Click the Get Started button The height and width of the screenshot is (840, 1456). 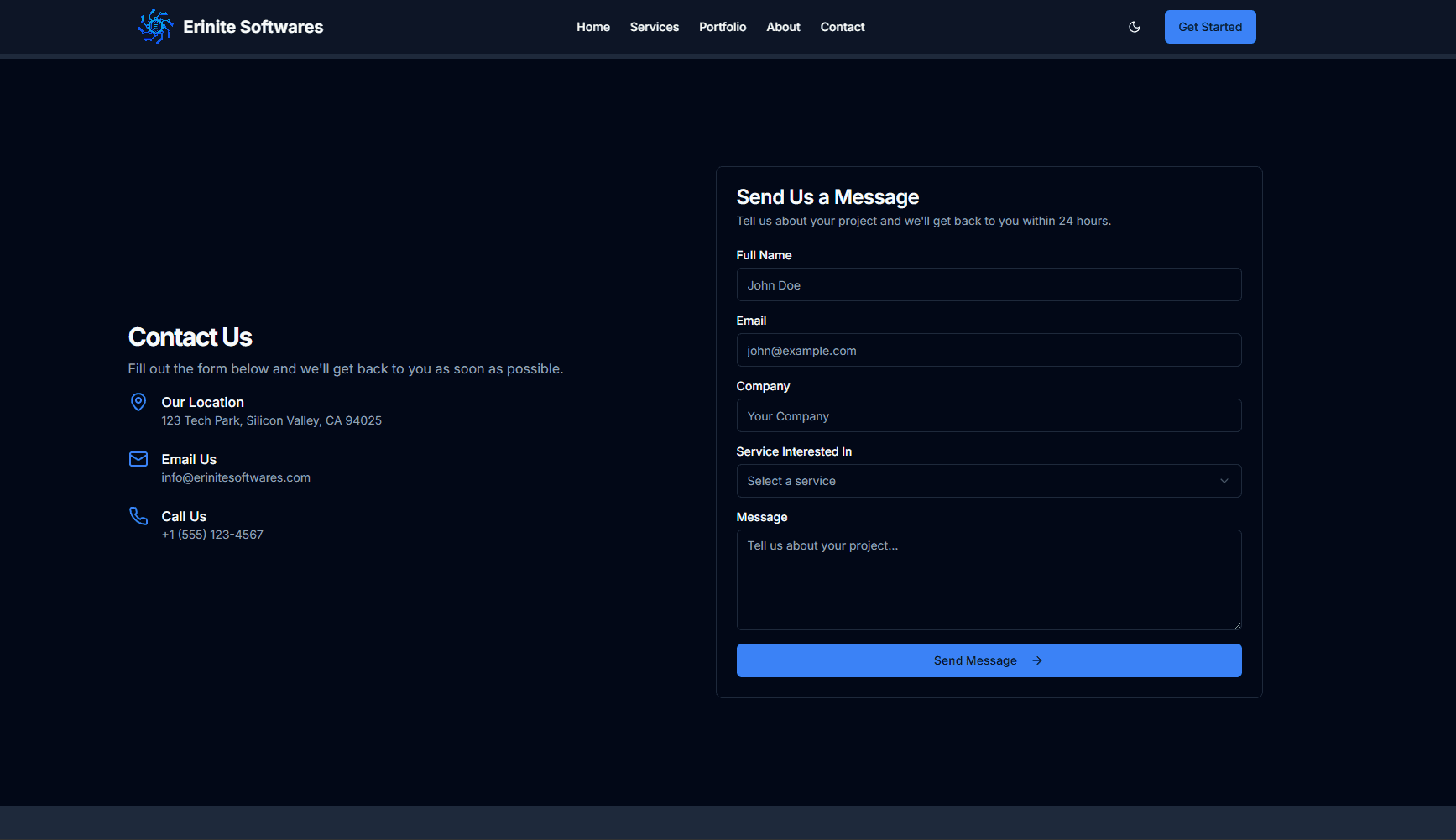coord(1210,26)
